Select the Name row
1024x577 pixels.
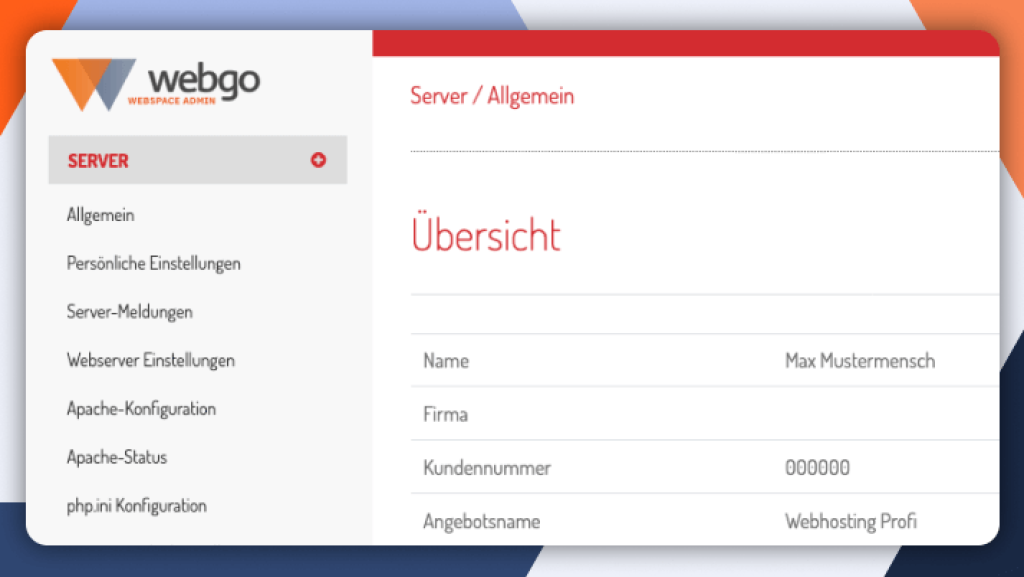click(x=447, y=360)
